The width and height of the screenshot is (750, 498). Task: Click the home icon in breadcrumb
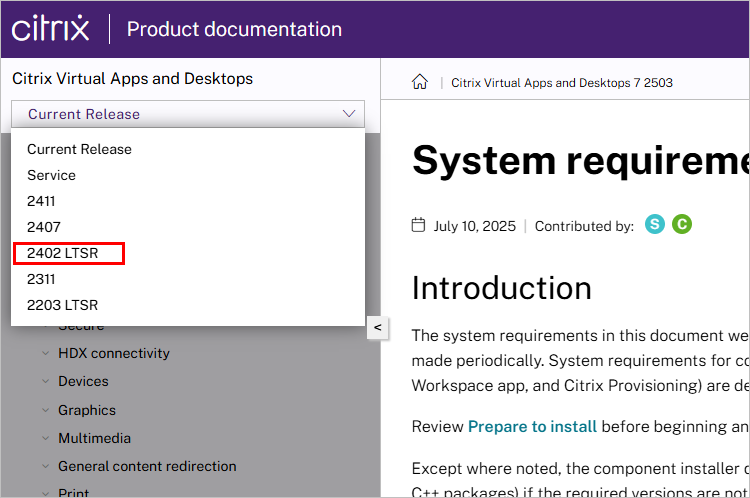tap(420, 82)
